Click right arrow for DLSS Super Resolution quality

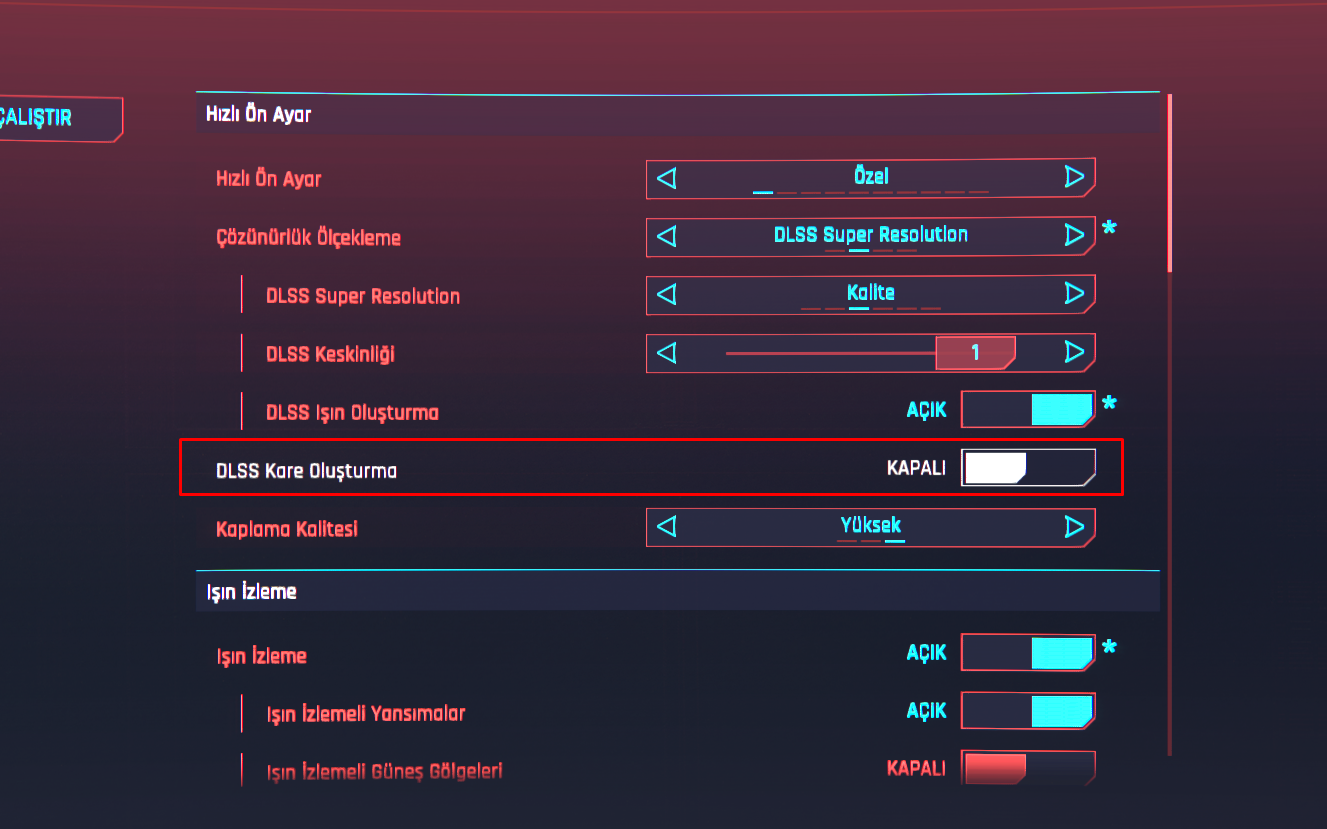(1074, 294)
